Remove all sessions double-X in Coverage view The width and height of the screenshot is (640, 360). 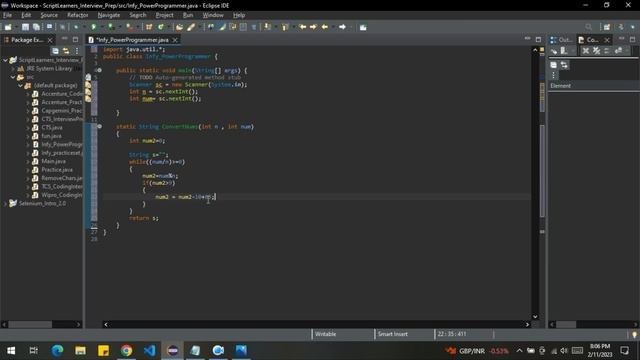click(596, 51)
